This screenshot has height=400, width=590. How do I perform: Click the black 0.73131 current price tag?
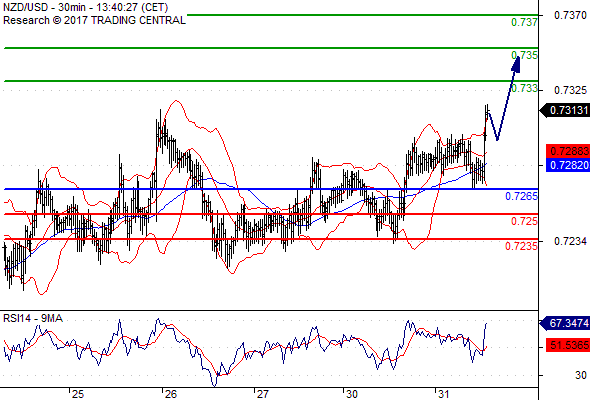click(x=564, y=110)
